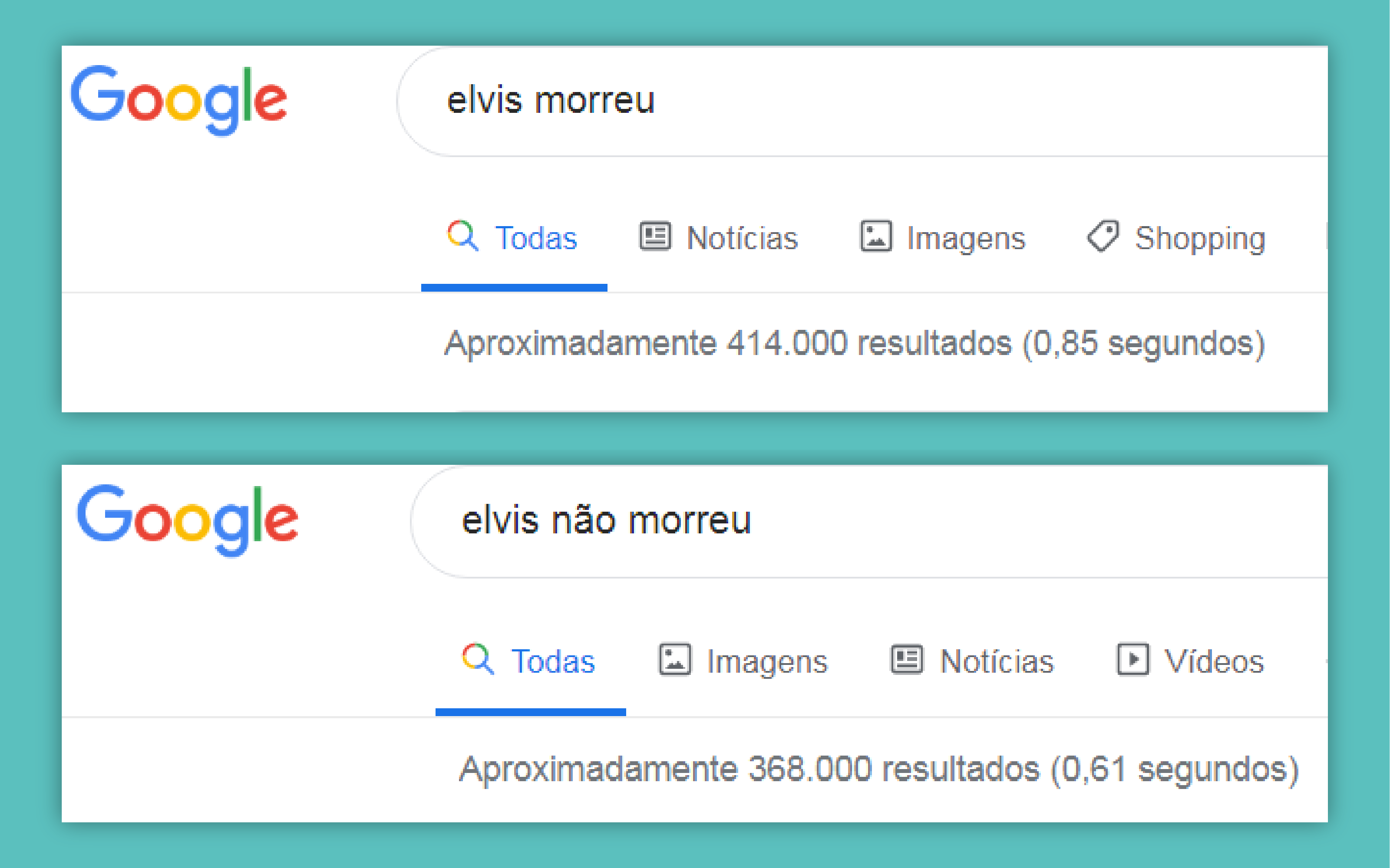
Task: Click the newspaper icon in the 'elvis morreu' results
Action: (655, 236)
